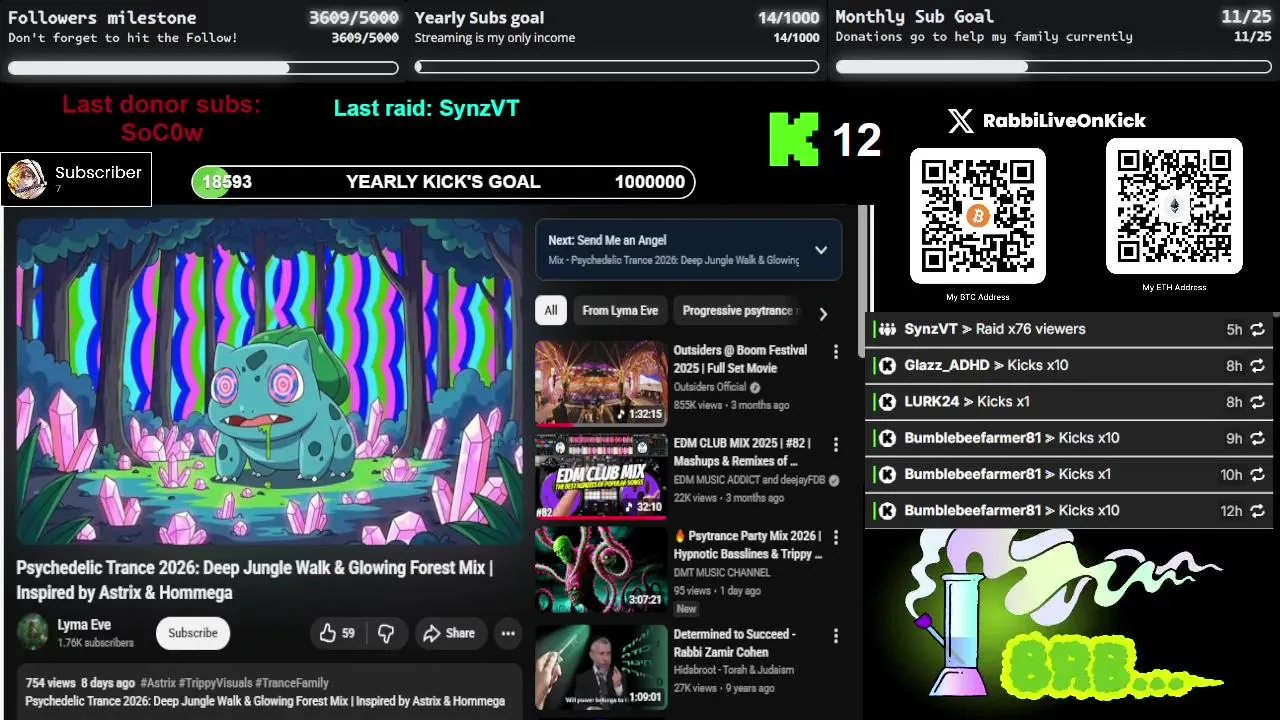Open the Rabbi Zamir Cohen video thumbnail
Viewport: 1280px width, 720px height.
(x=601, y=667)
